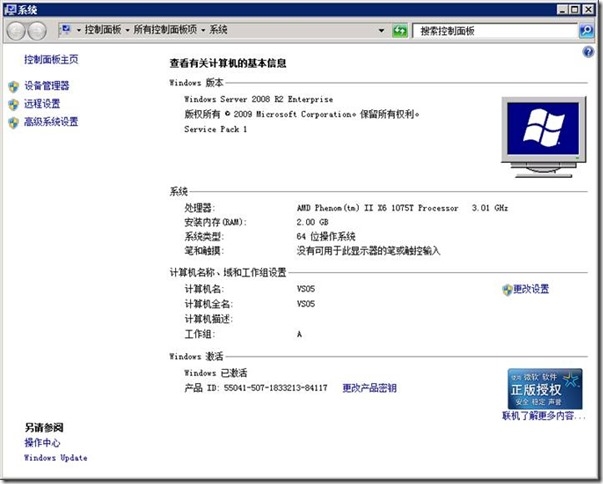Click the 64 位操作系统 value
Image resolution: width=603 pixels, height=484 pixels.
tap(326, 236)
